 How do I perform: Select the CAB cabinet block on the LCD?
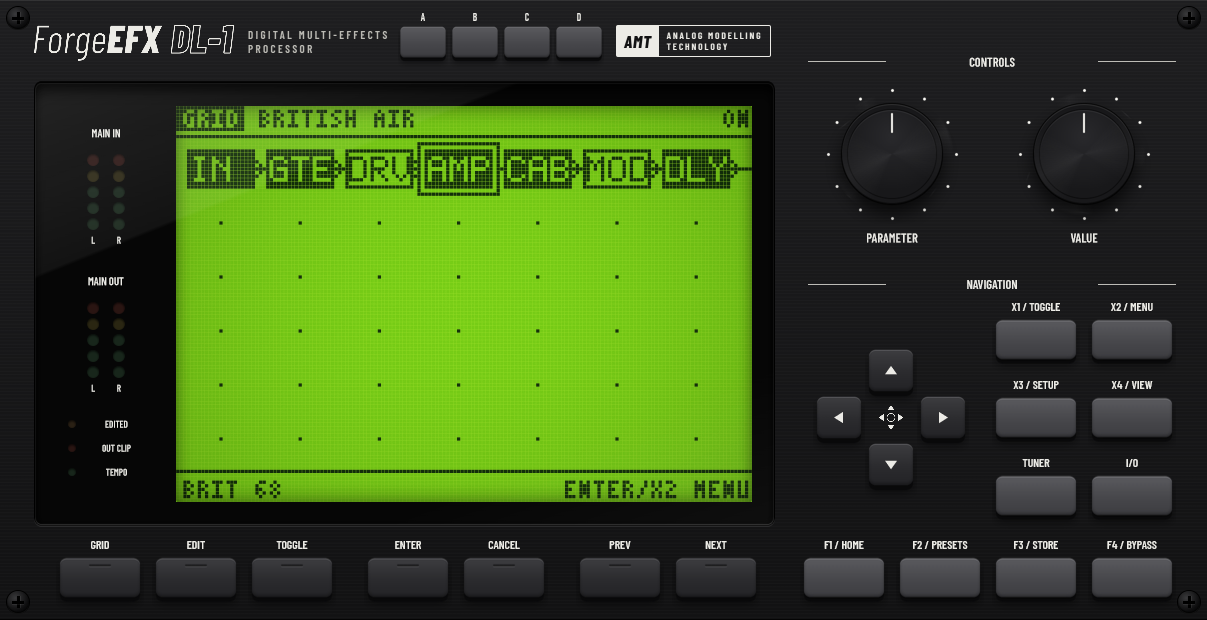(x=538, y=170)
